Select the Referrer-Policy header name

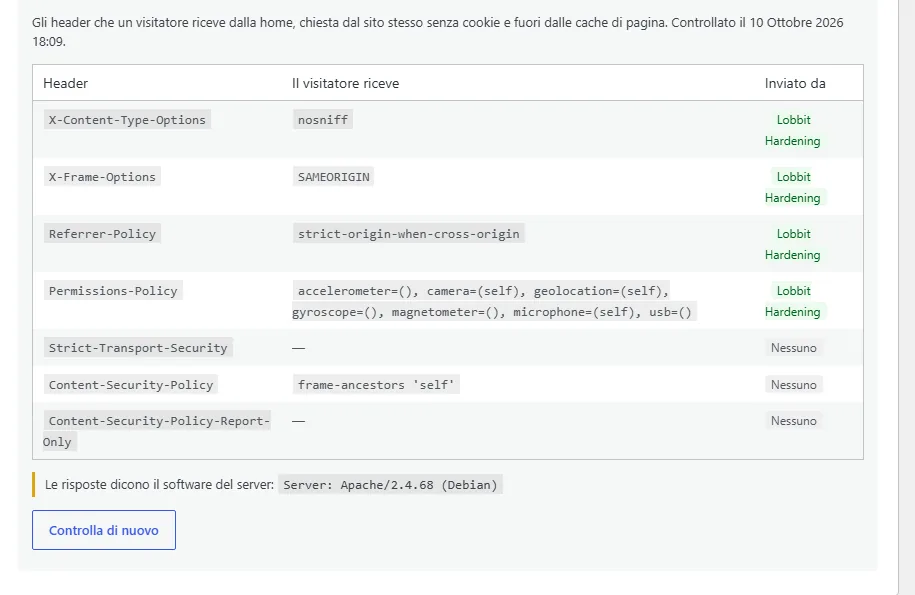(x=102, y=234)
